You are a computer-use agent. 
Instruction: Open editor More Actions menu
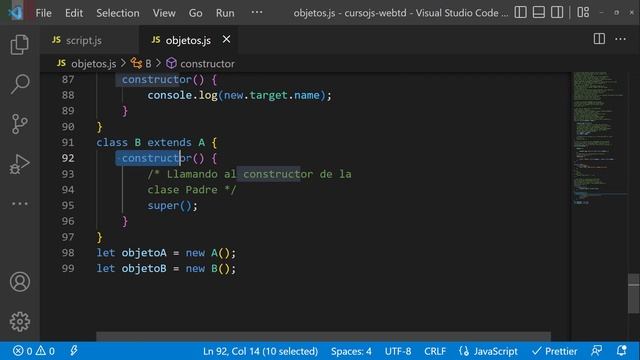[x=620, y=39]
